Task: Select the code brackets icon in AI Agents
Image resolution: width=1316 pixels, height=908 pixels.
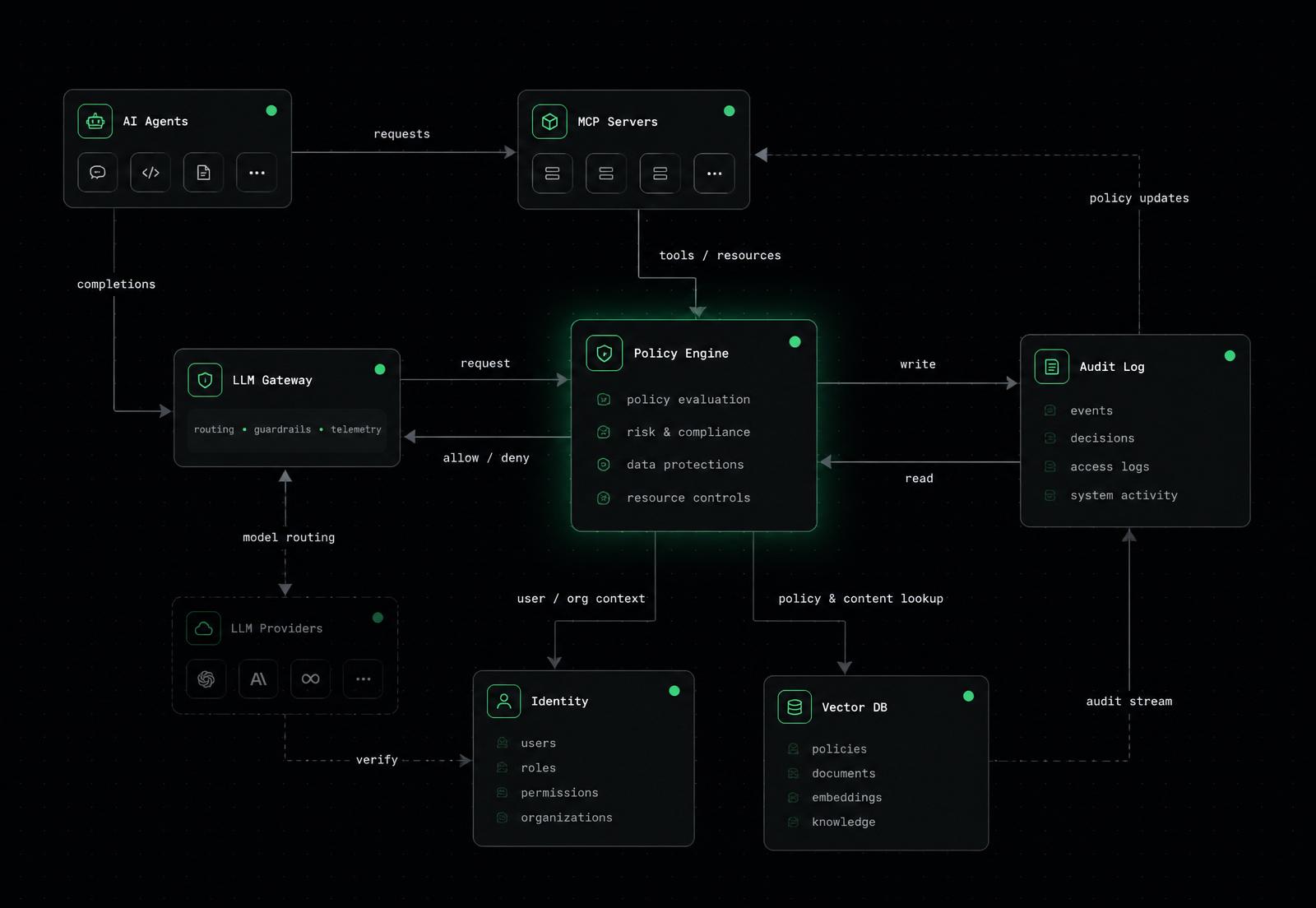Action: (x=151, y=173)
